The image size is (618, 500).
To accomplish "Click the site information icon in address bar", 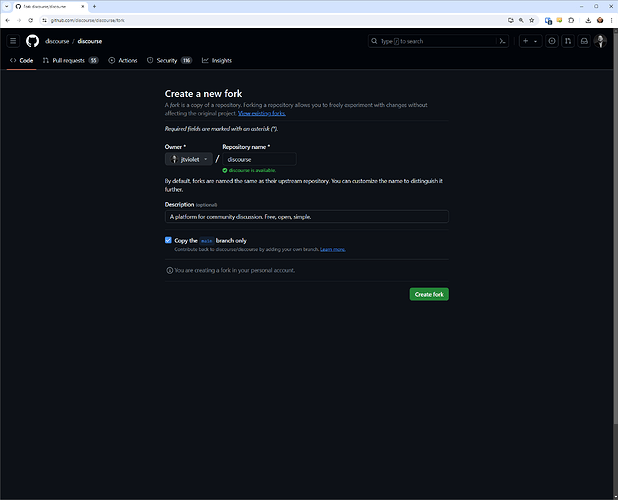I will coord(45,20).
